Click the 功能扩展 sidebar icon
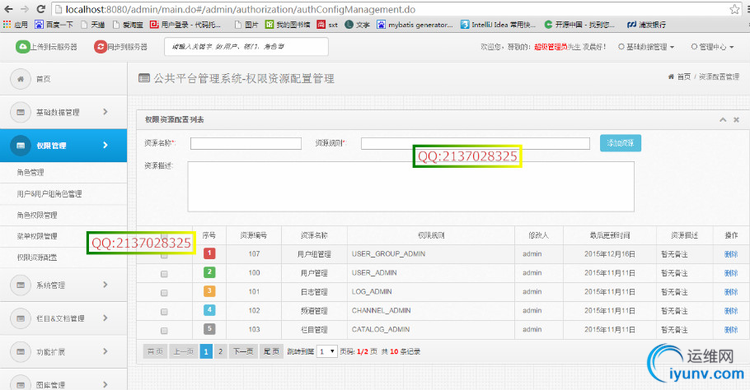750x390 pixels. coord(20,352)
